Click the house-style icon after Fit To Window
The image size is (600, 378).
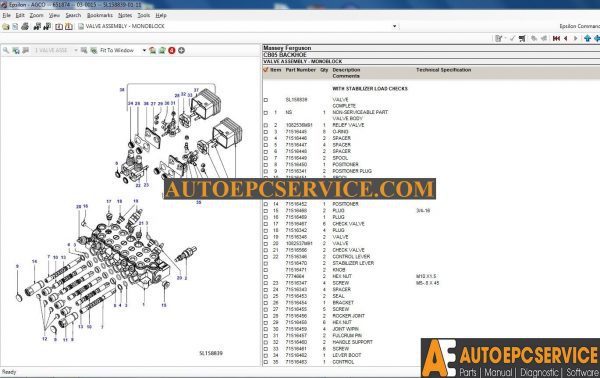pos(152,51)
